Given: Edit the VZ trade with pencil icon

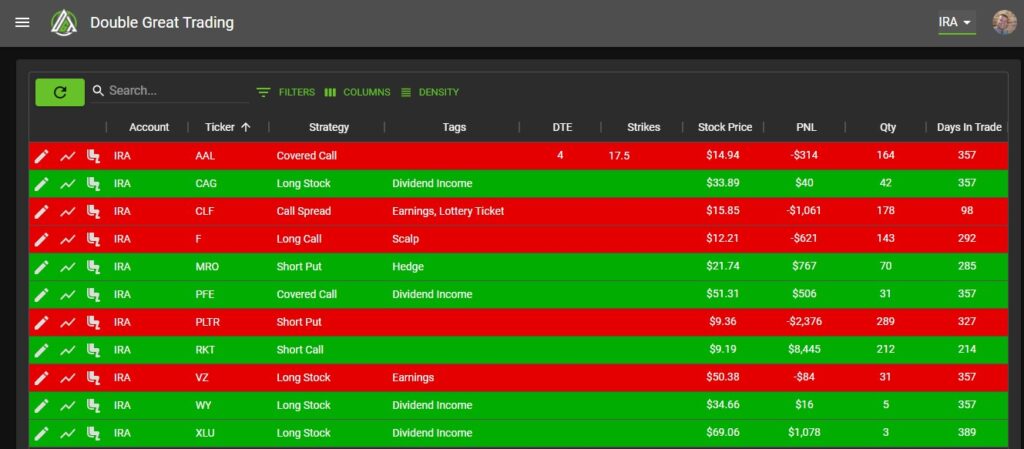Looking at the screenshot, I should coord(41,378).
